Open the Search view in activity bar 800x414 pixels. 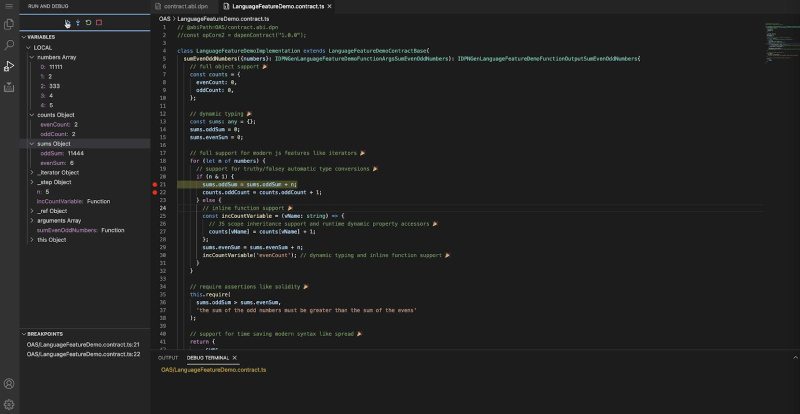click(x=9, y=44)
